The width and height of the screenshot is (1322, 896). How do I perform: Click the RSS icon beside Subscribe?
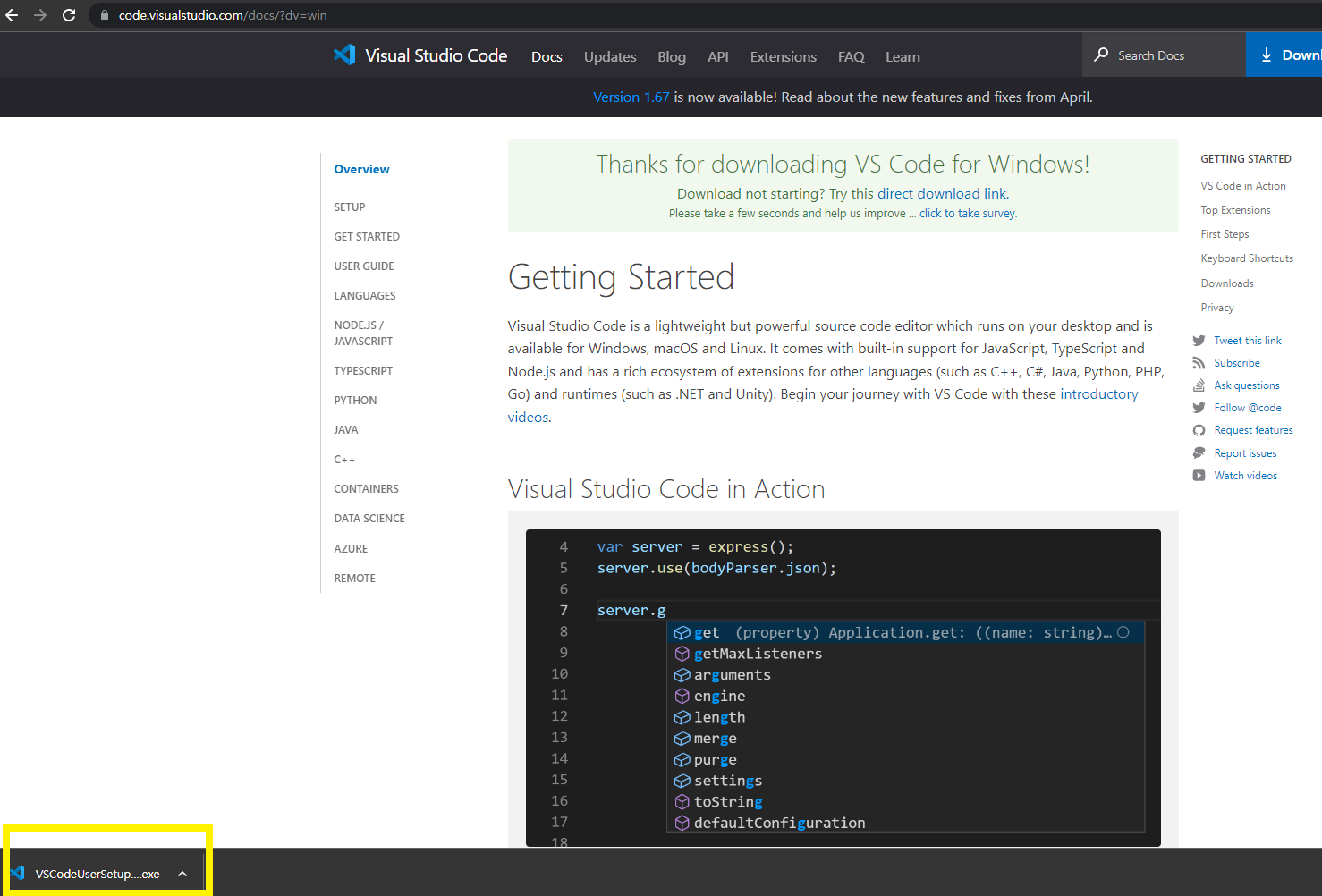coord(1199,363)
